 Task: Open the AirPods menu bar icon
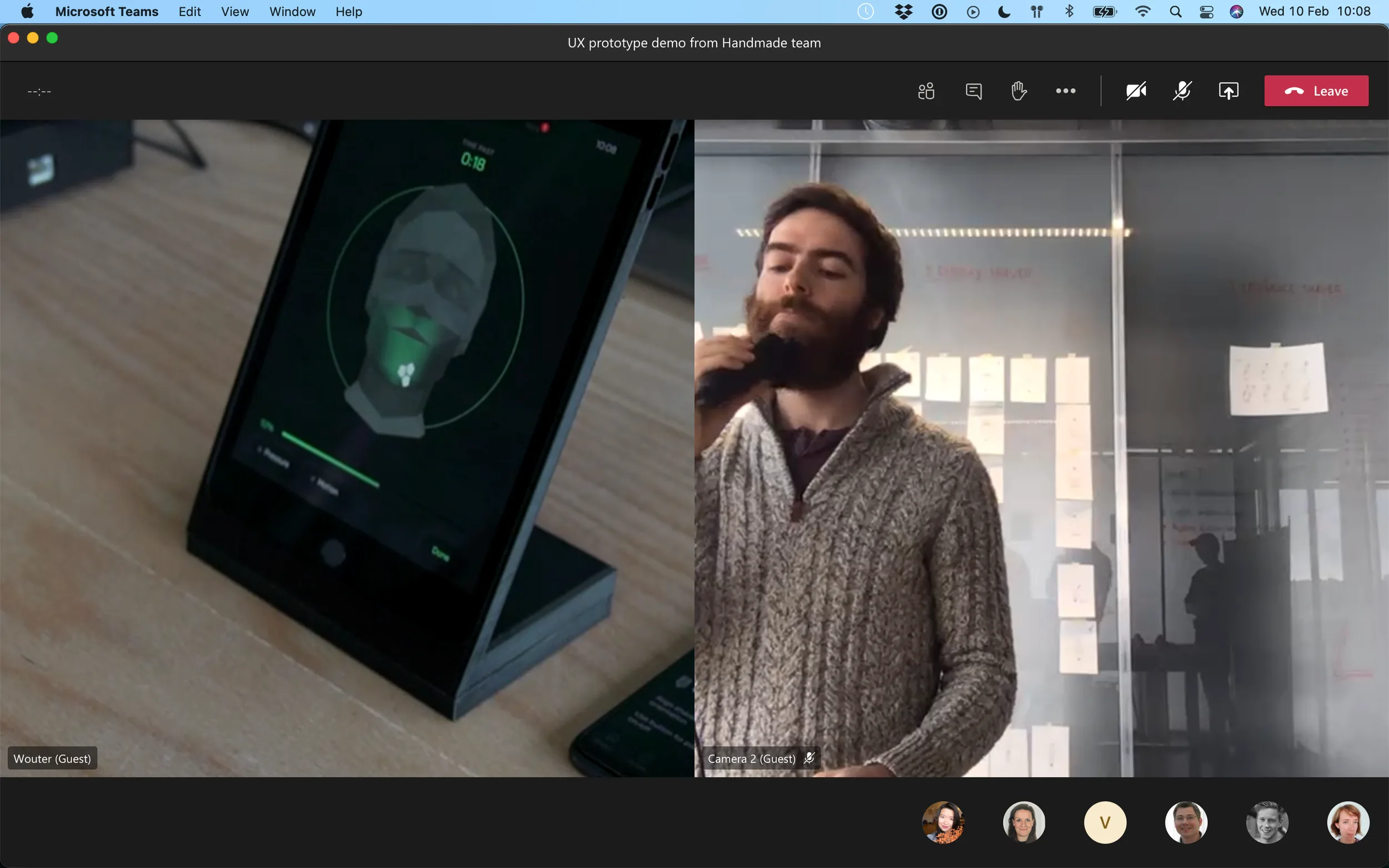tap(1036, 12)
